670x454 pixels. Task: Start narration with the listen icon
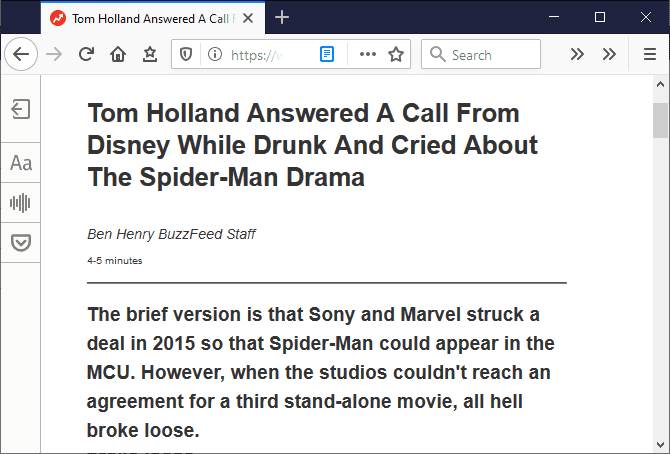(20, 203)
